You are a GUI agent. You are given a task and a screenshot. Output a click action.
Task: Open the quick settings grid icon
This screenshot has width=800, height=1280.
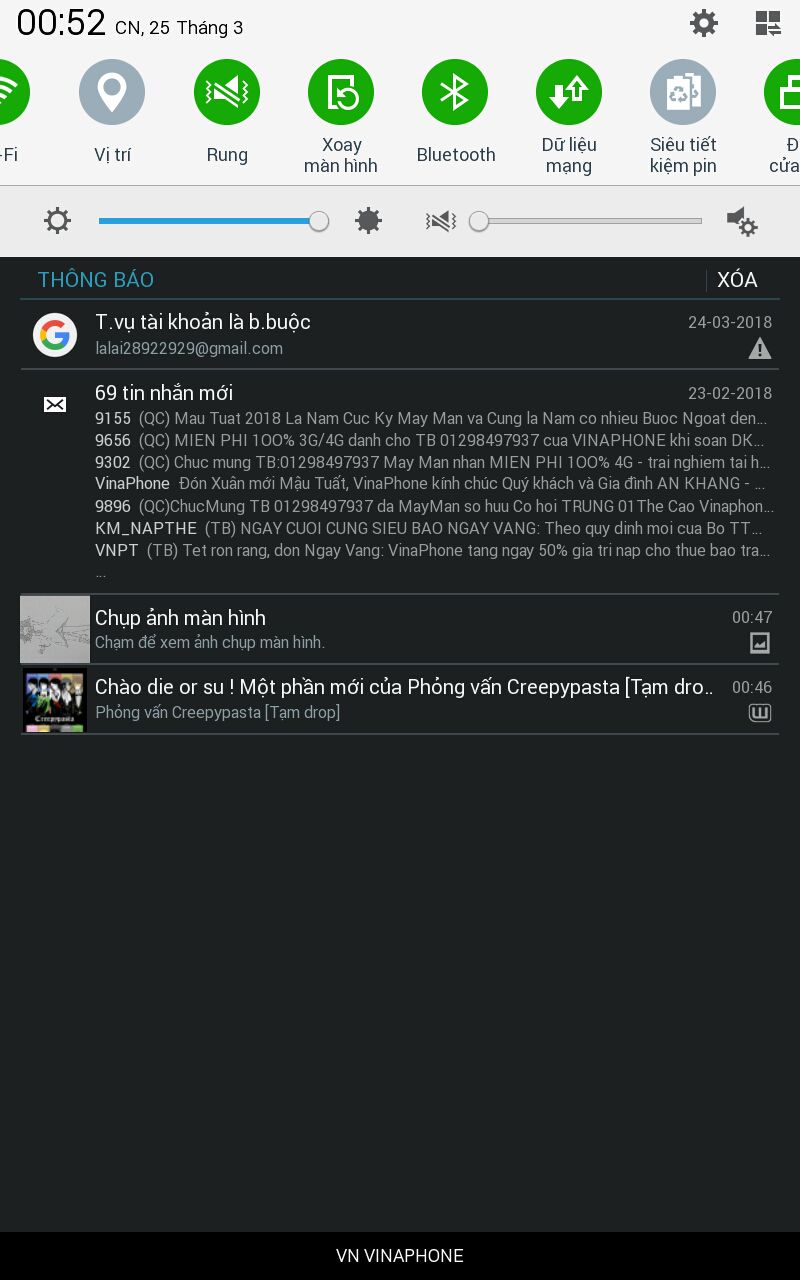point(768,23)
